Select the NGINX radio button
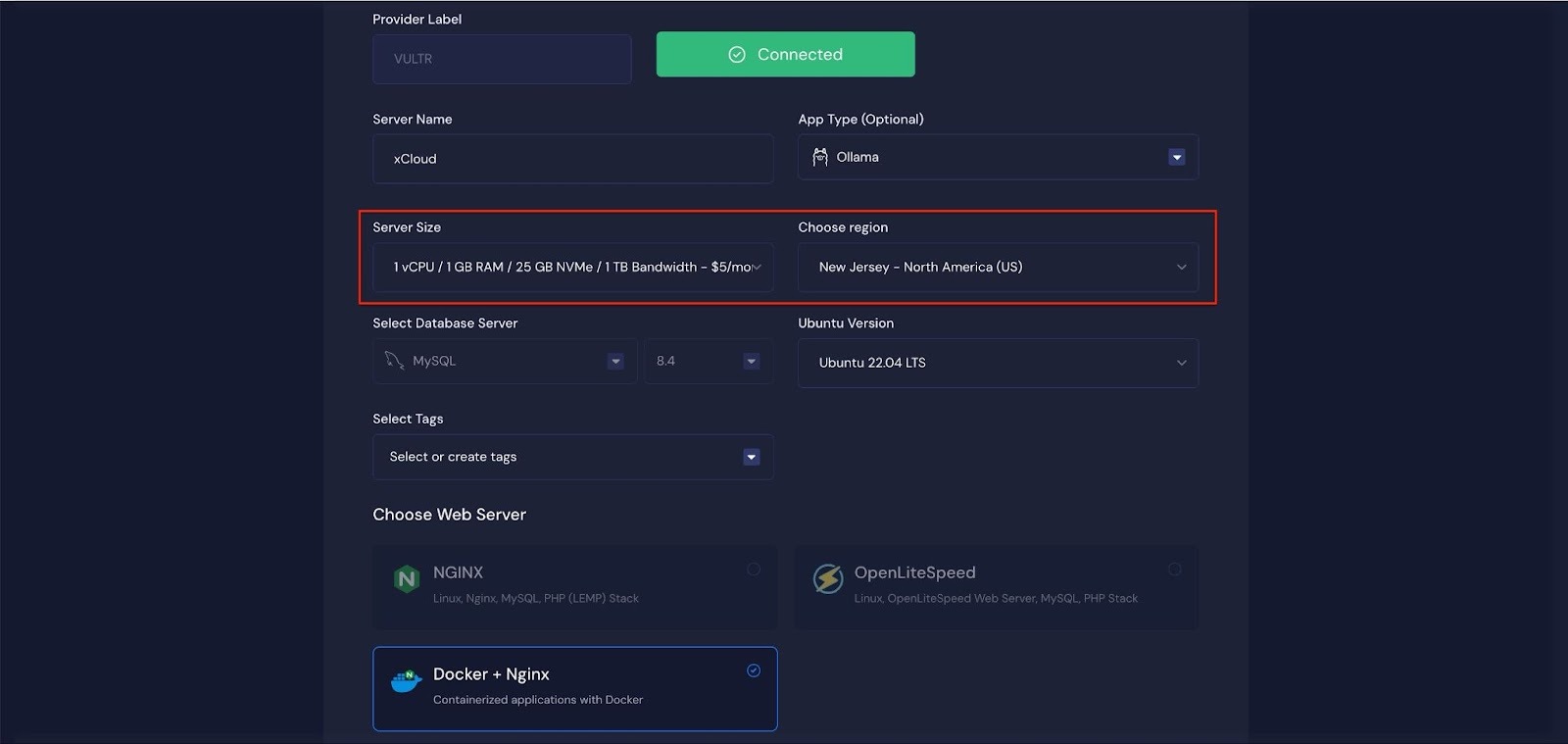The width and height of the screenshot is (1568, 744). tap(754, 570)
